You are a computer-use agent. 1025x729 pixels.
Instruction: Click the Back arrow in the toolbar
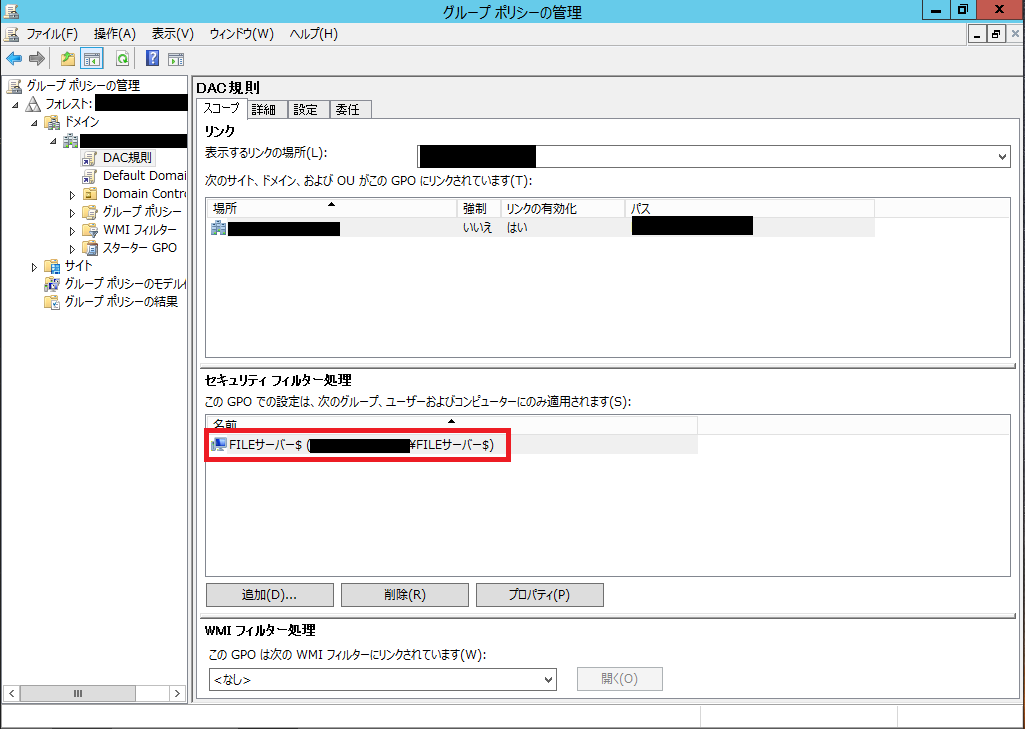click(14, 58)
